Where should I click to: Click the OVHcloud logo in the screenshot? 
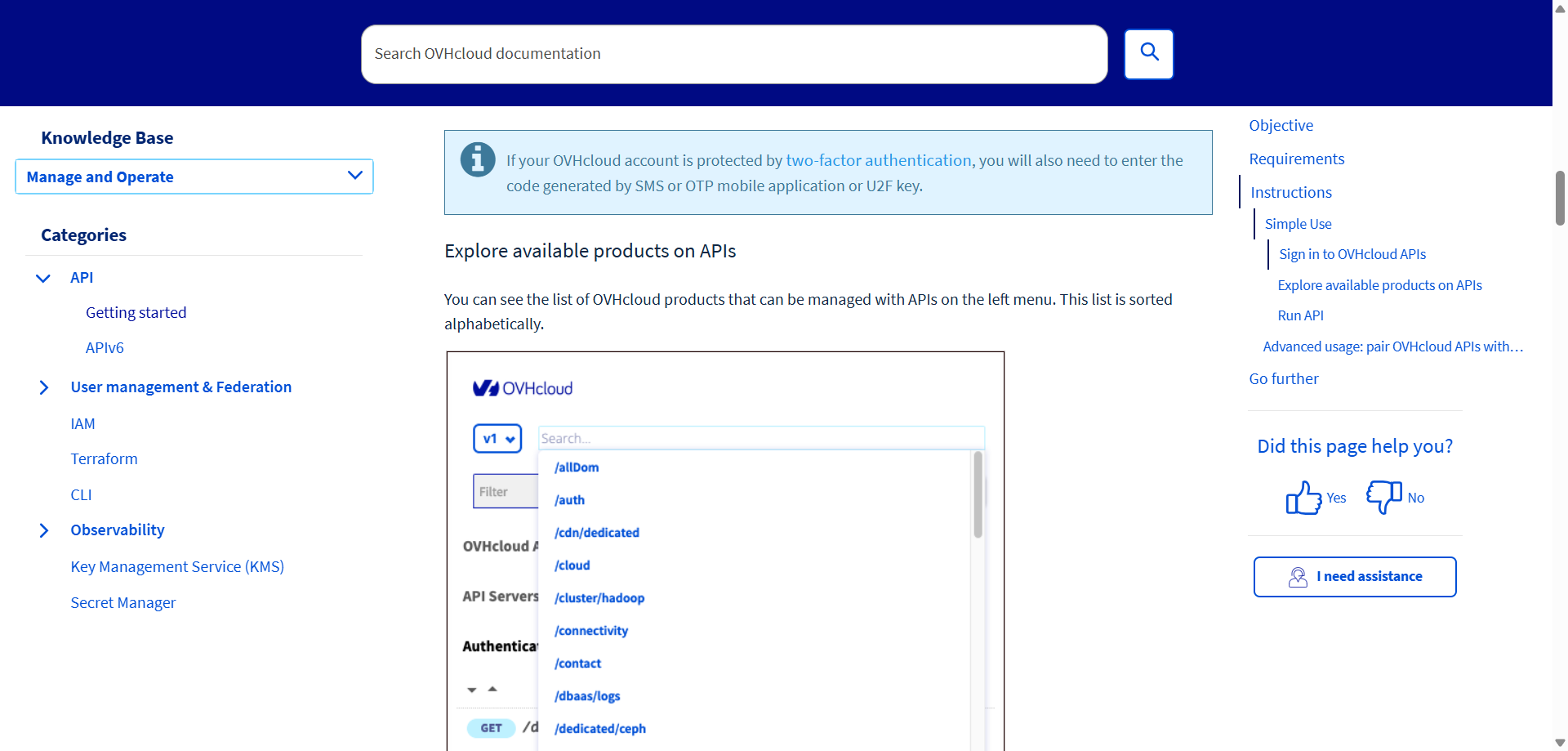point(523,388)
